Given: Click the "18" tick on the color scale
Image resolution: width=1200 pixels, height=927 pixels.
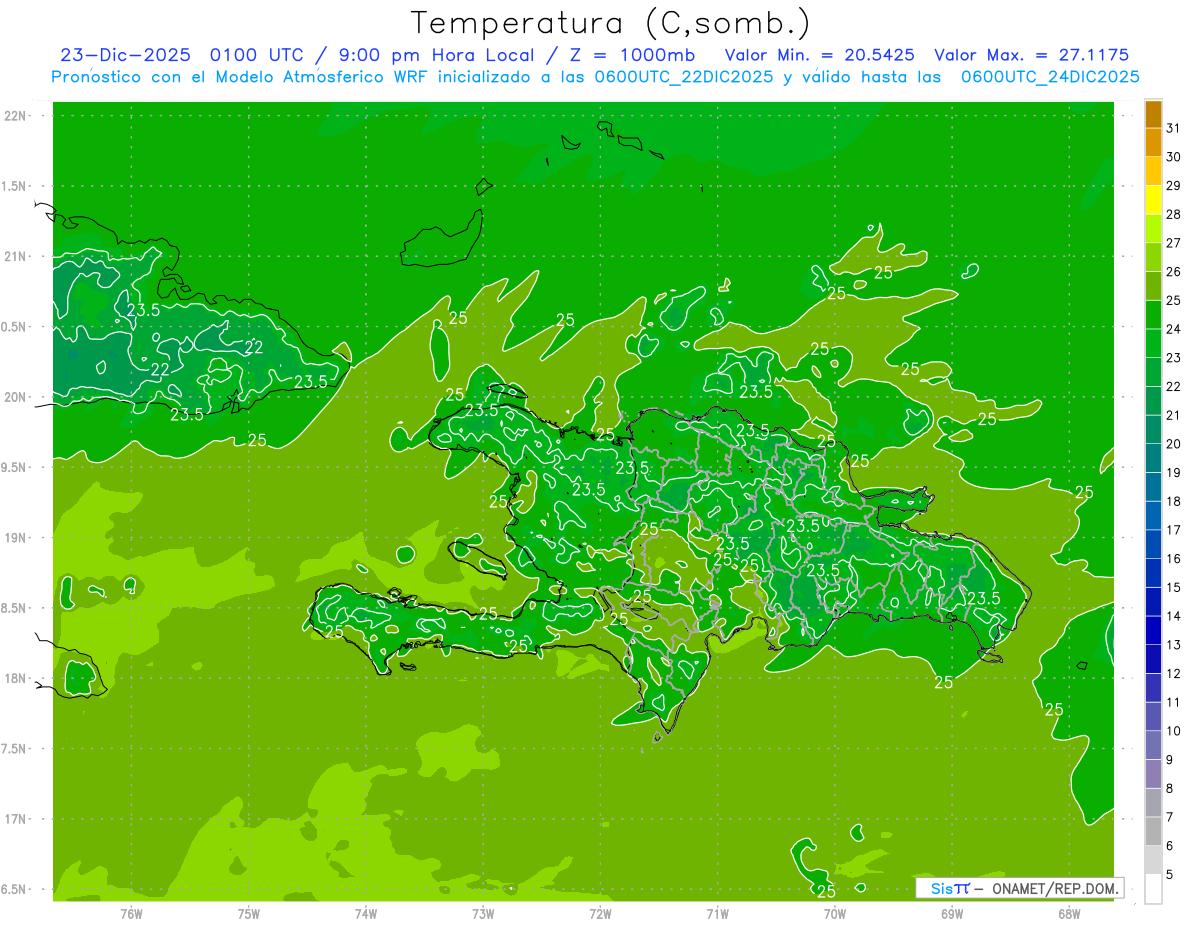Looking at the screenshot, I should (1174, 501).
